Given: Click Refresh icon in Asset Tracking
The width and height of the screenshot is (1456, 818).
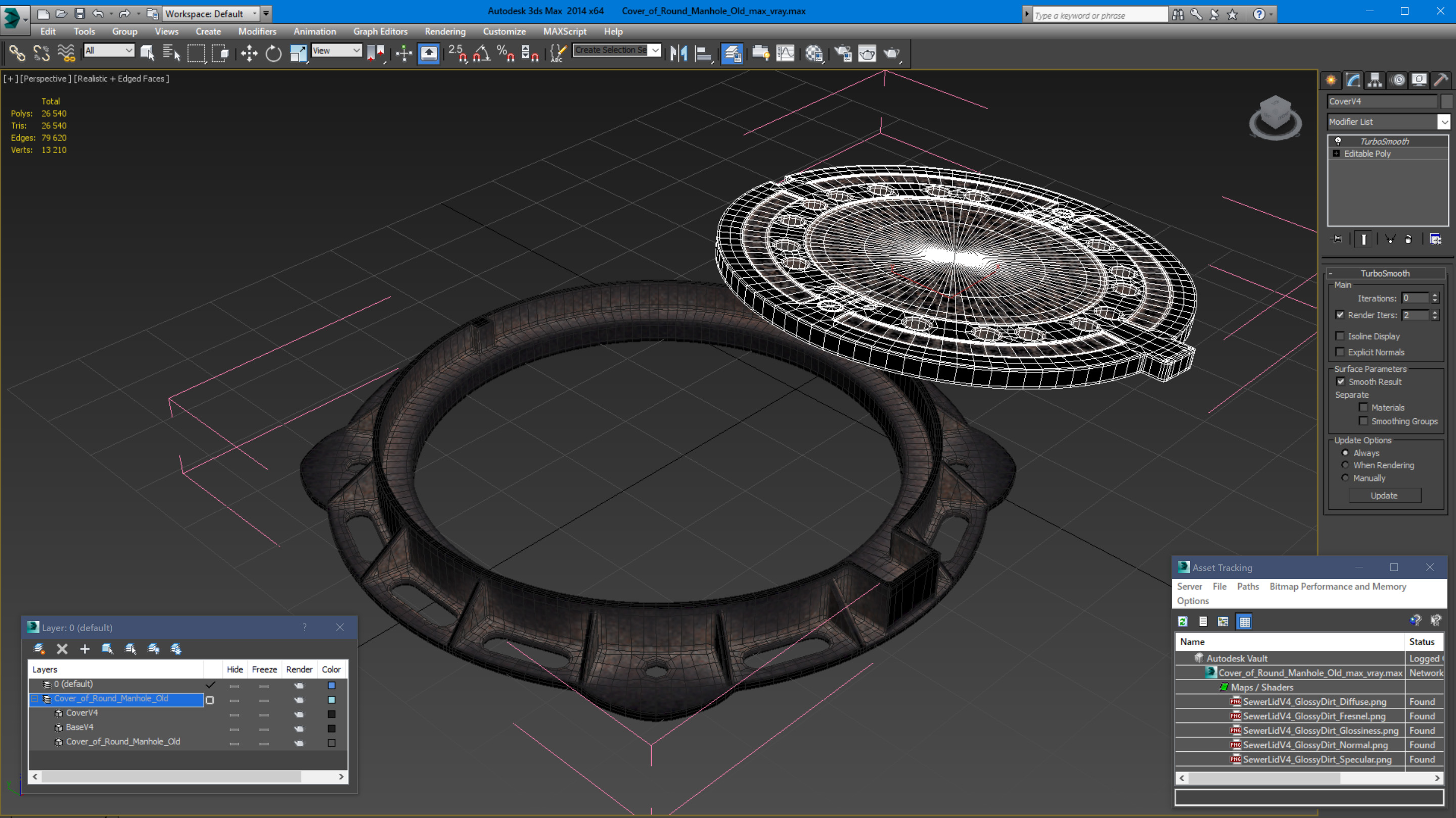Looking at the screenshot, I should point(1182,621).
